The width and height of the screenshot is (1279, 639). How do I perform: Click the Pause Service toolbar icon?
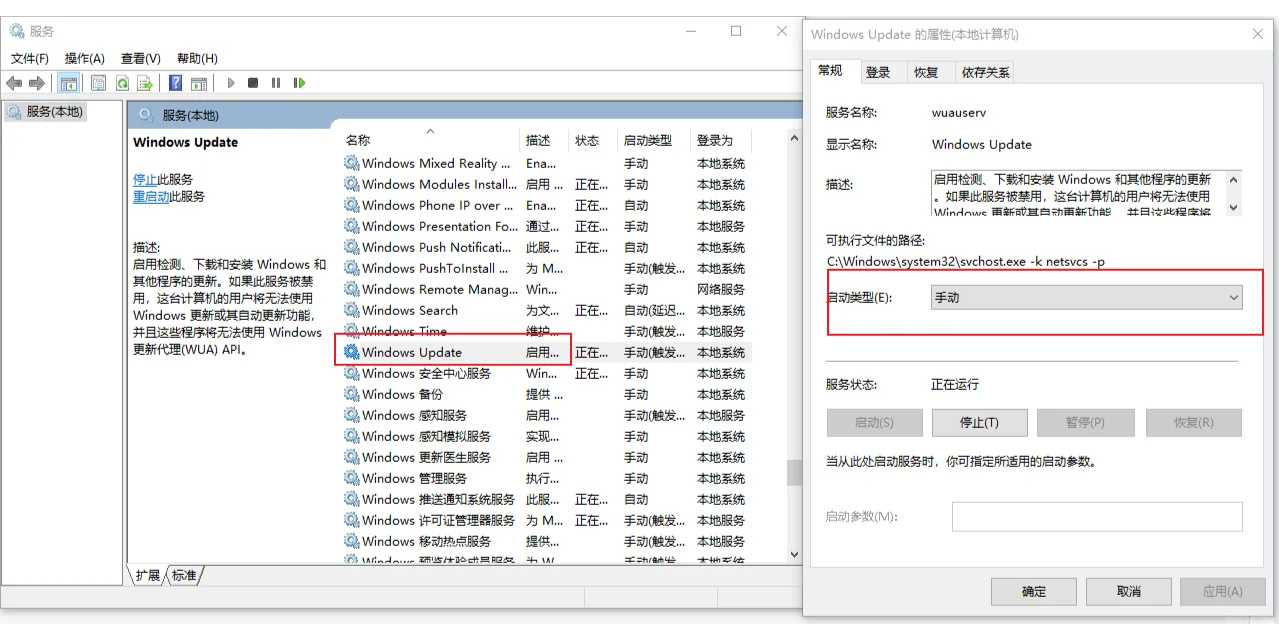point(276,83)
